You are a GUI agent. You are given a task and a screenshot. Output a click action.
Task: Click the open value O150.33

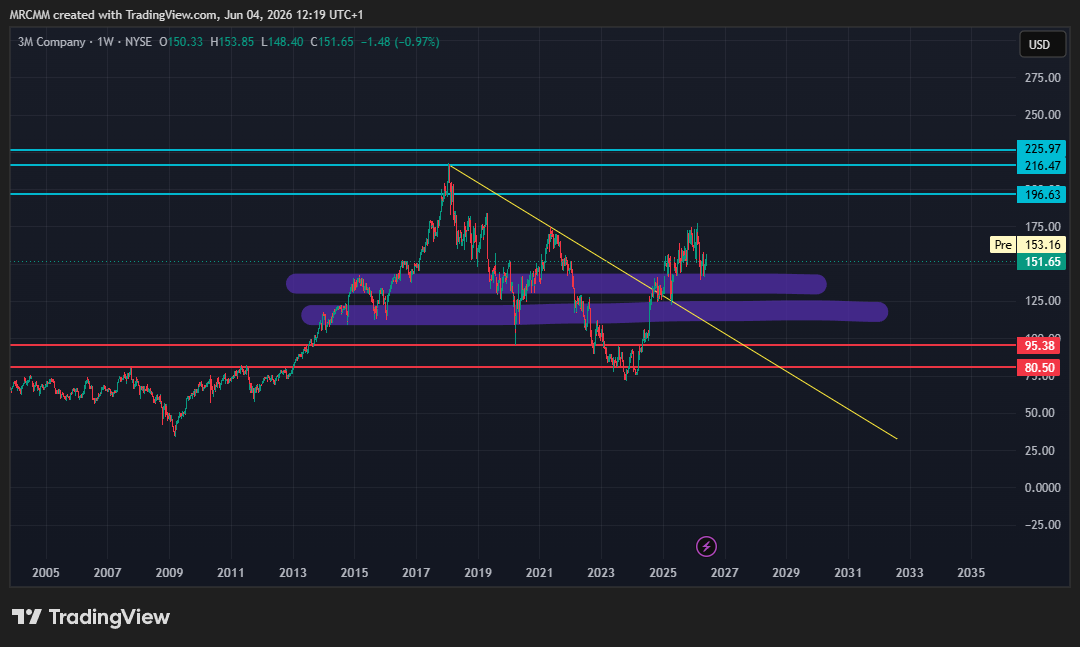pyautogui.click(x=181, y=42)
